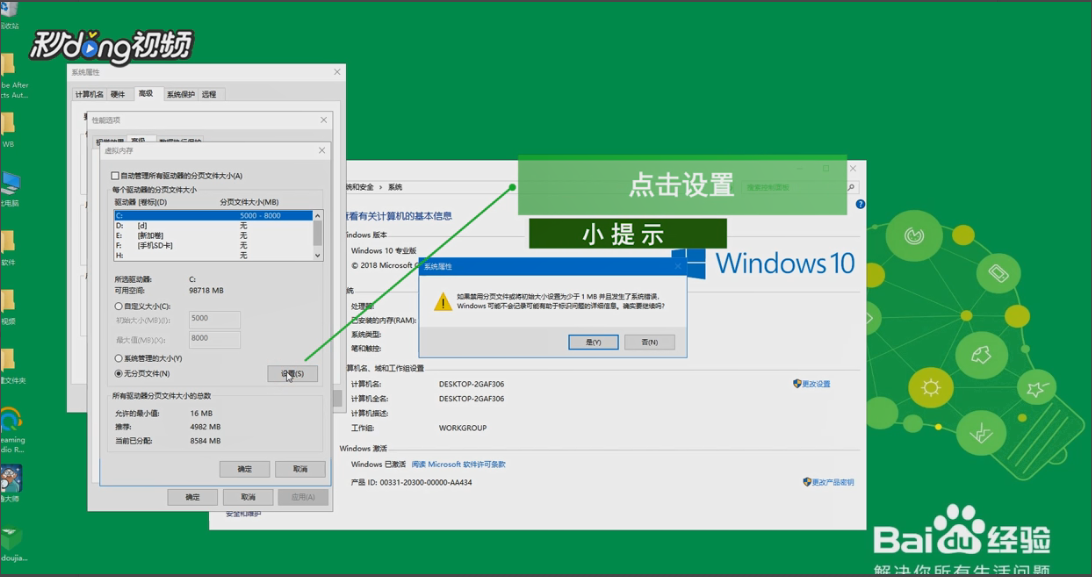
Task: Click the WORKGROUP workgroup value
Action: click(x=463, y=428)
